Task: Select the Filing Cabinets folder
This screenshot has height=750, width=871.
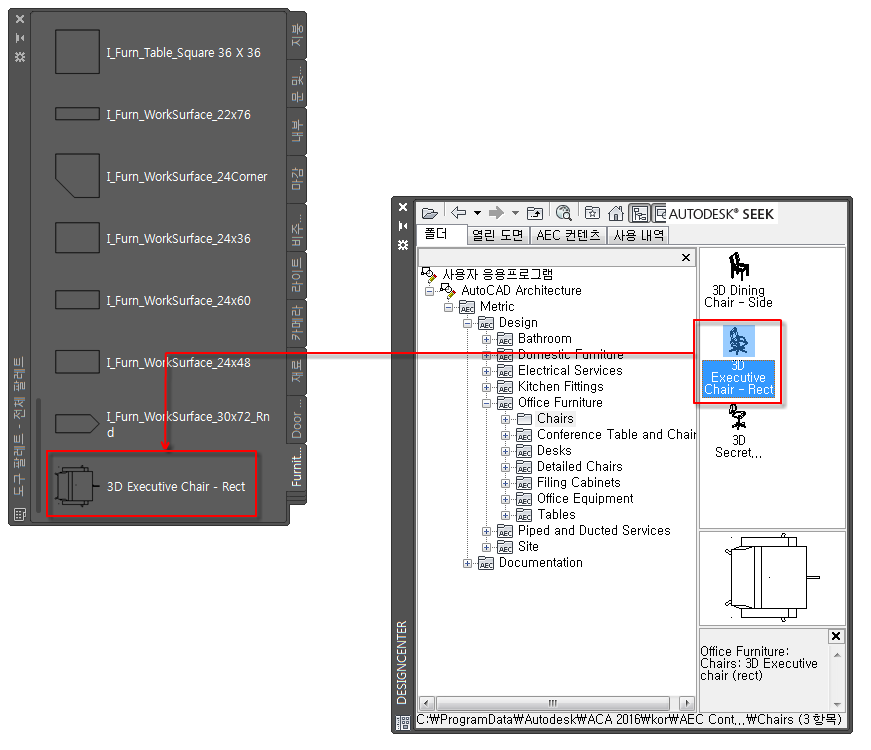Action: [569, 483]
